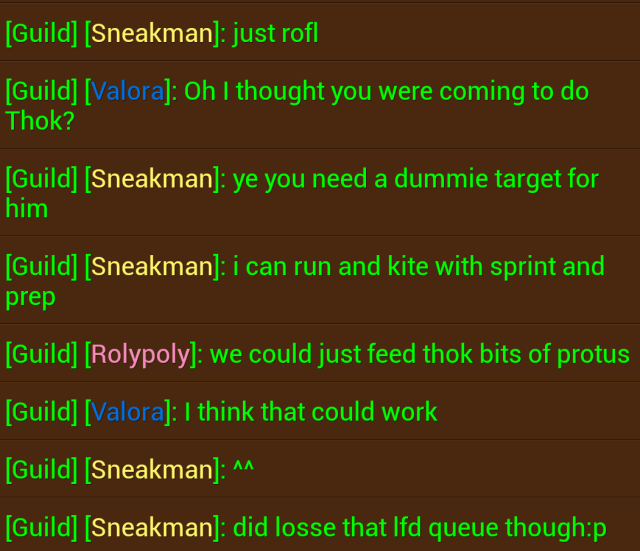Select the 'we could just feed thok' message

click(x=320, y=353)
